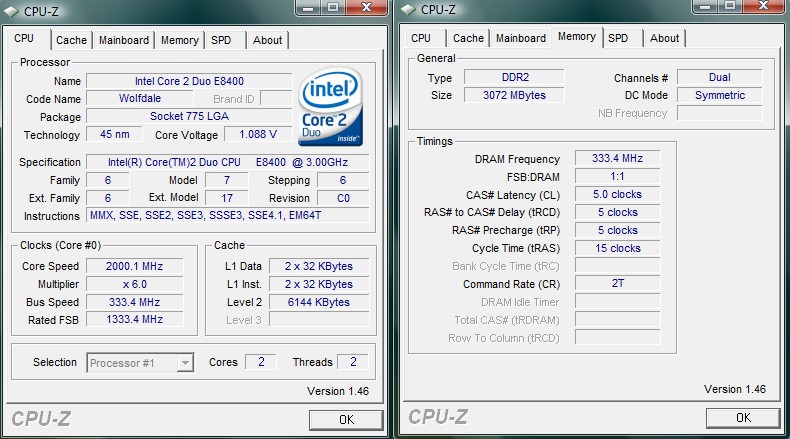This screenshot has width=790, height=439.
Task: Click the DRAM Frequency '333.4 MHz' value
Action: click(x=618, y=158)
